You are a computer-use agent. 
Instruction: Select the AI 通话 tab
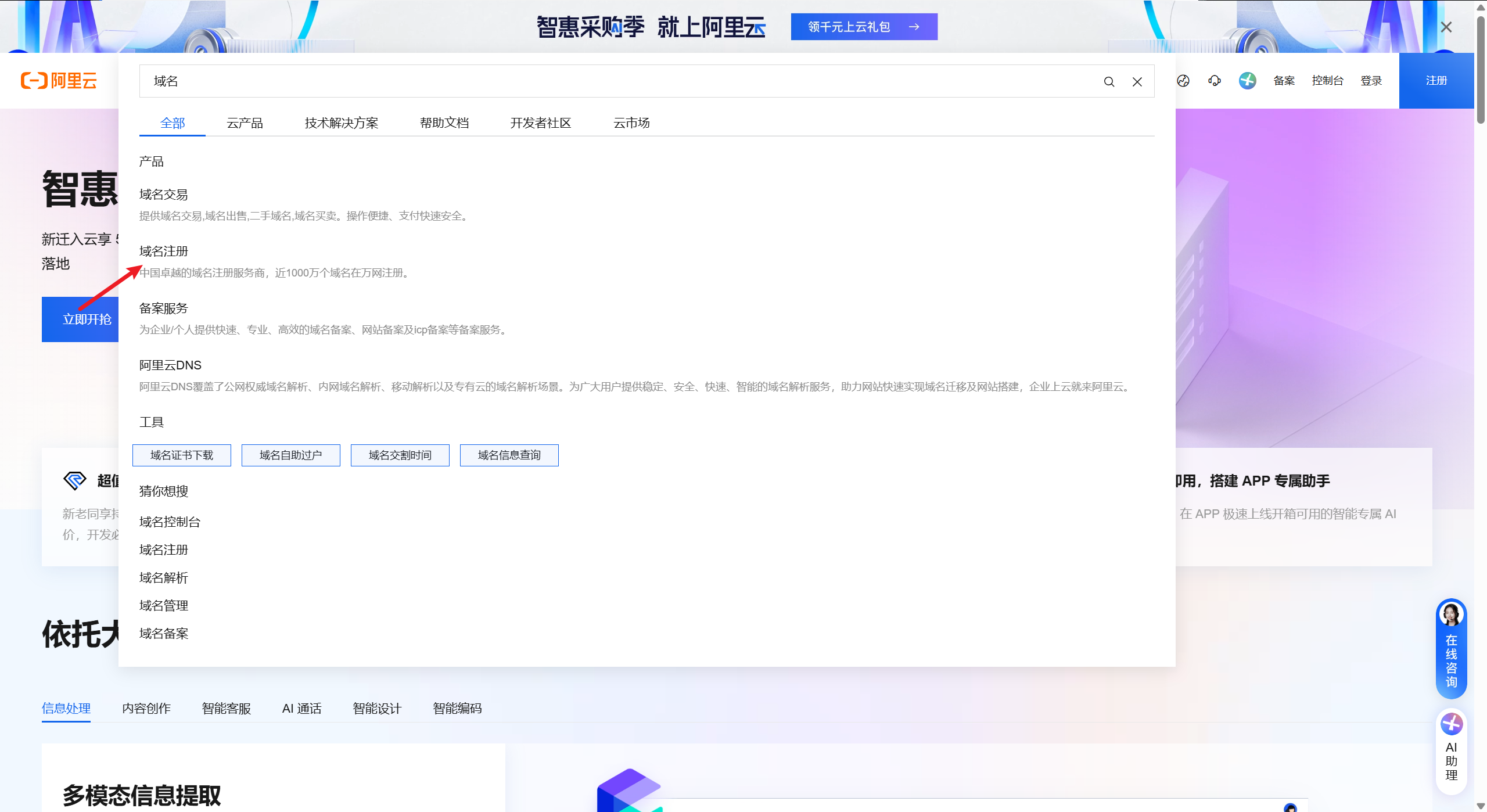pos(302,709)
